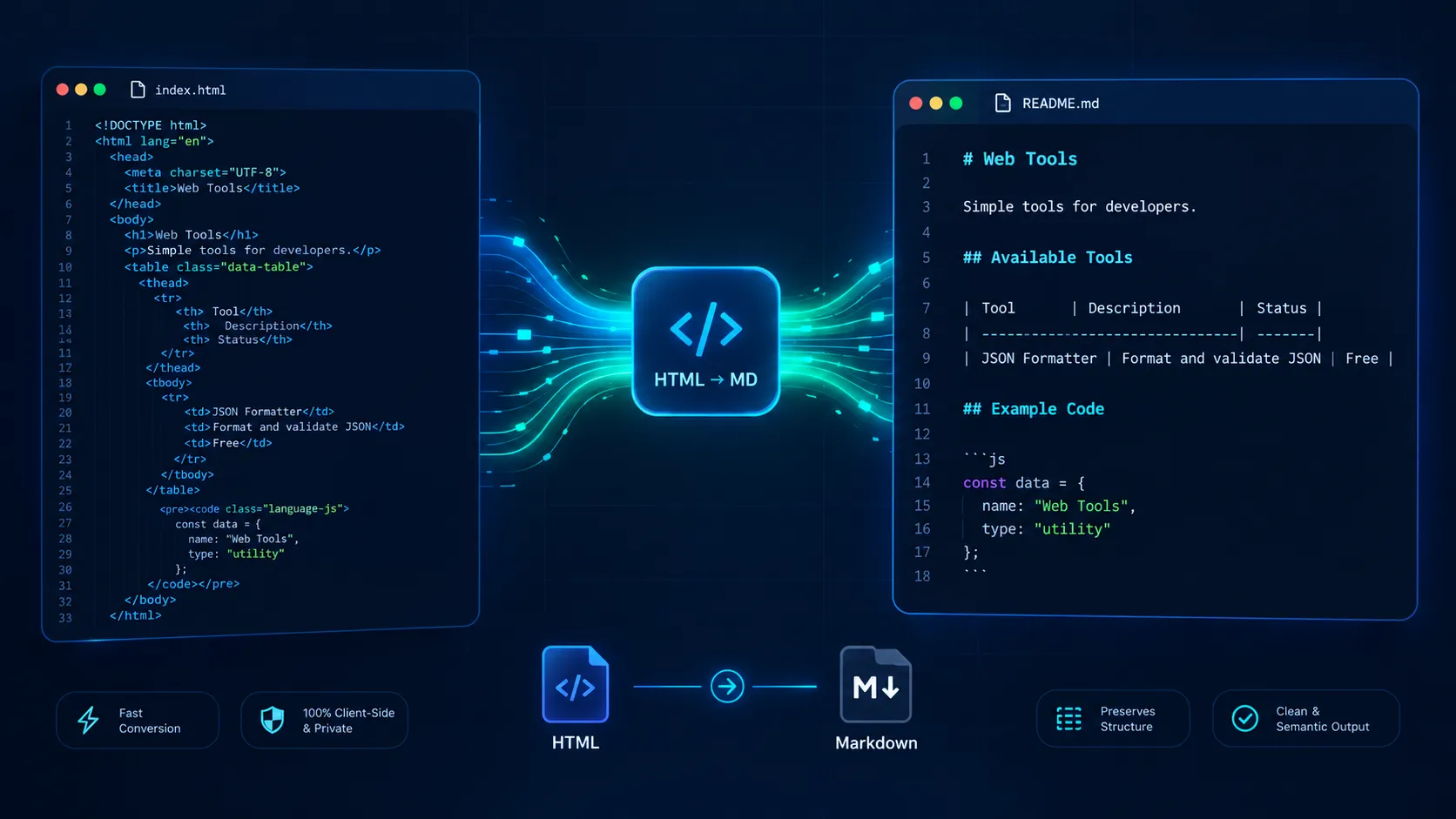Click 'Format and validate JSON' in README.md
The height and width of the screenshot is (819, 1456).
tap(1221, 358)
